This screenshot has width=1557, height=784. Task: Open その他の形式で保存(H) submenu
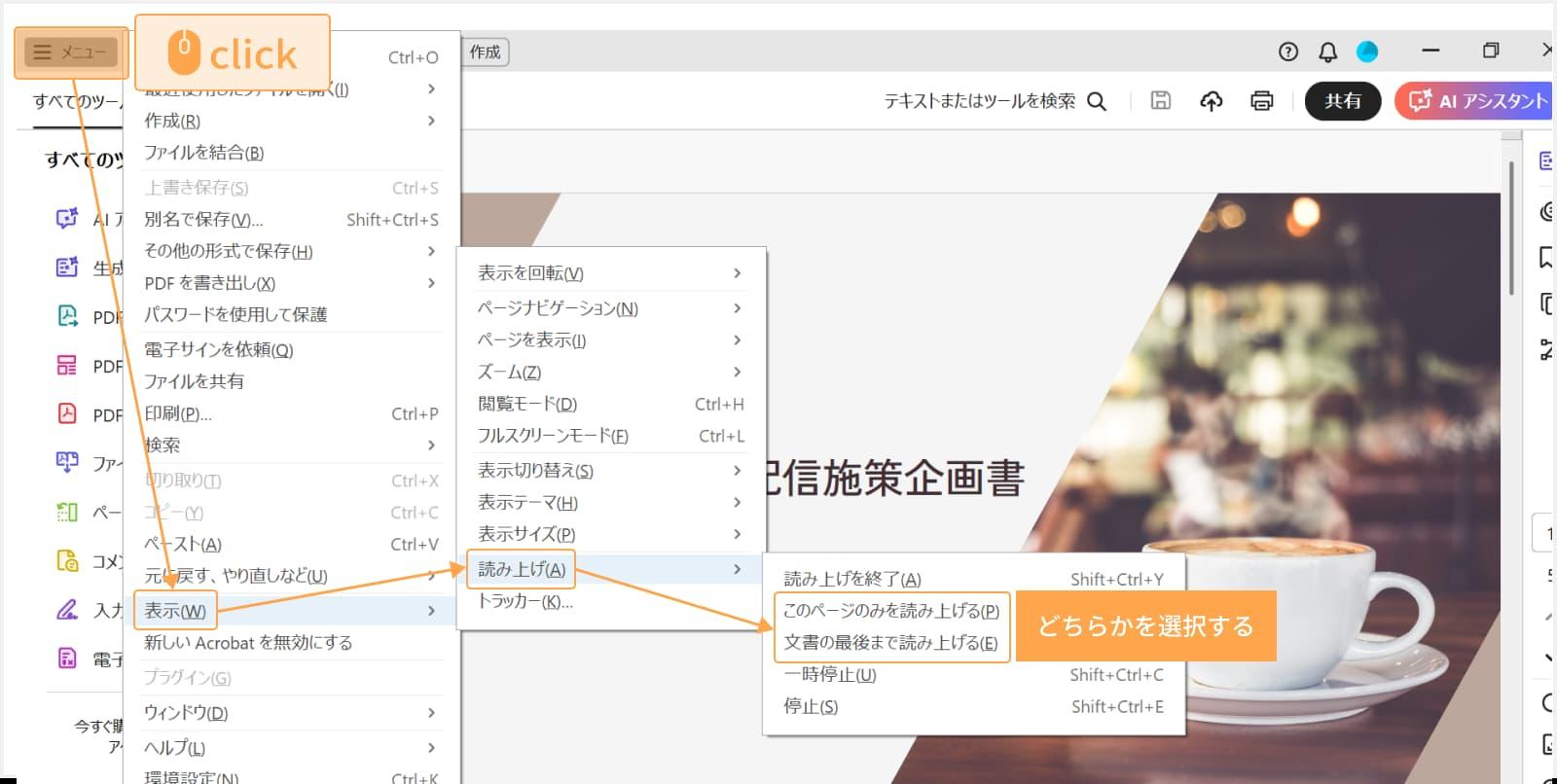[290, 251]
